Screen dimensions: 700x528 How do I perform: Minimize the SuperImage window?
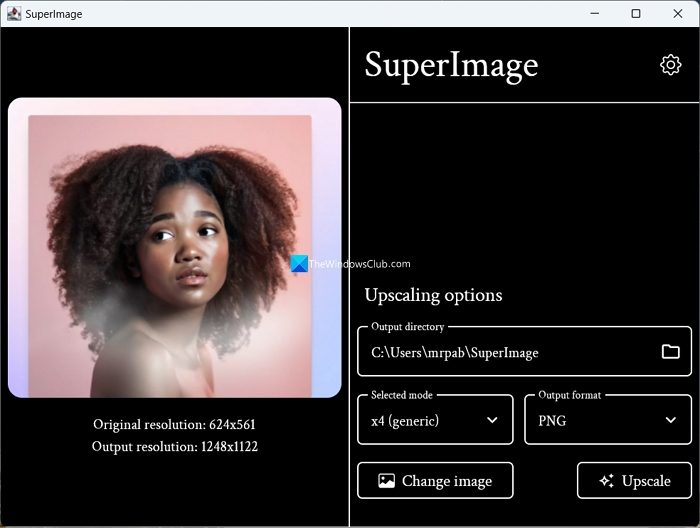[x=595, y=13]
